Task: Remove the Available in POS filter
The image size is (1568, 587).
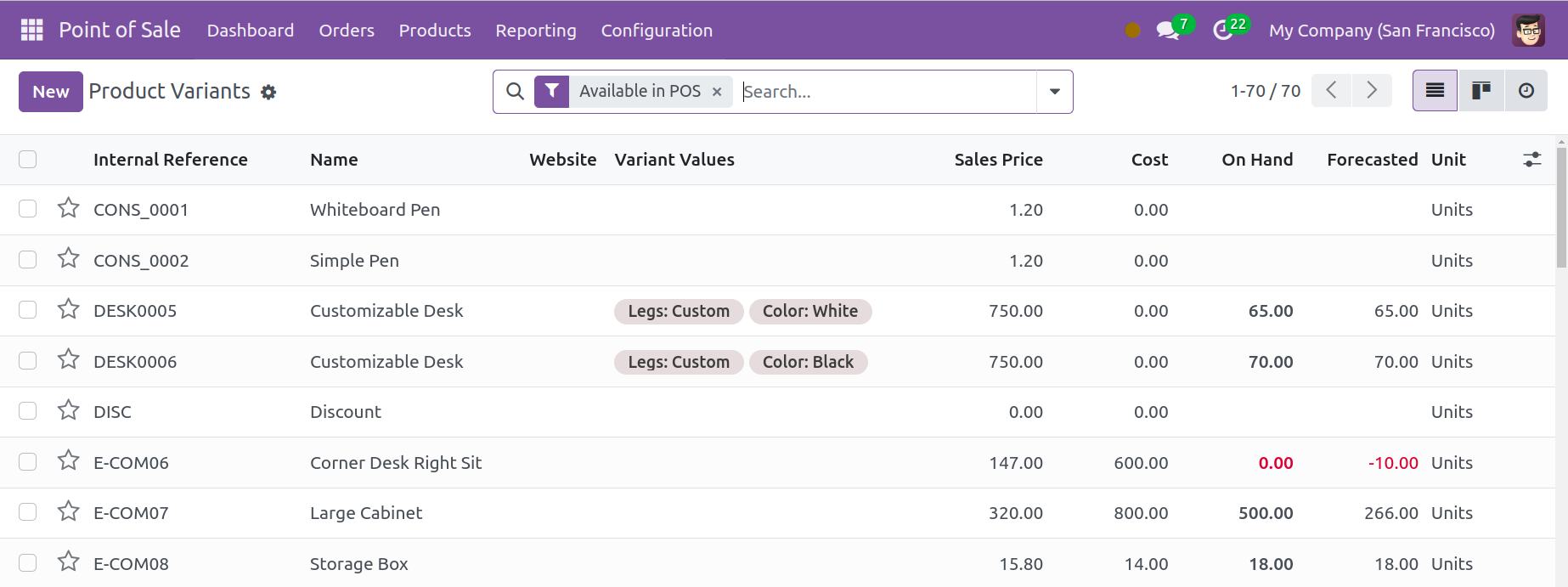Action: coord(717,92)
